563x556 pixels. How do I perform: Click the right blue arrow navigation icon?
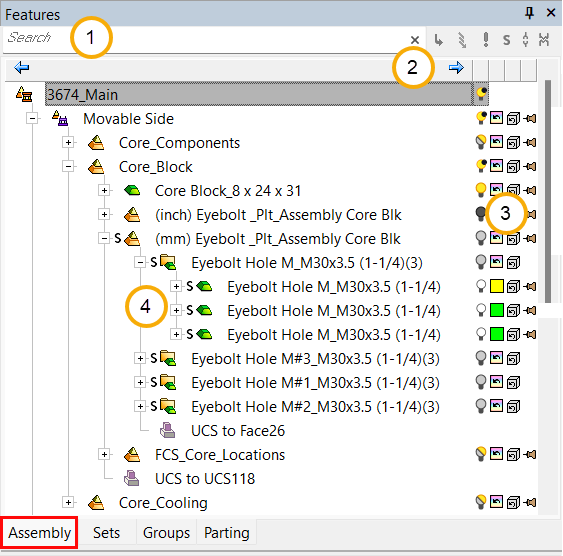pos(456,67)
